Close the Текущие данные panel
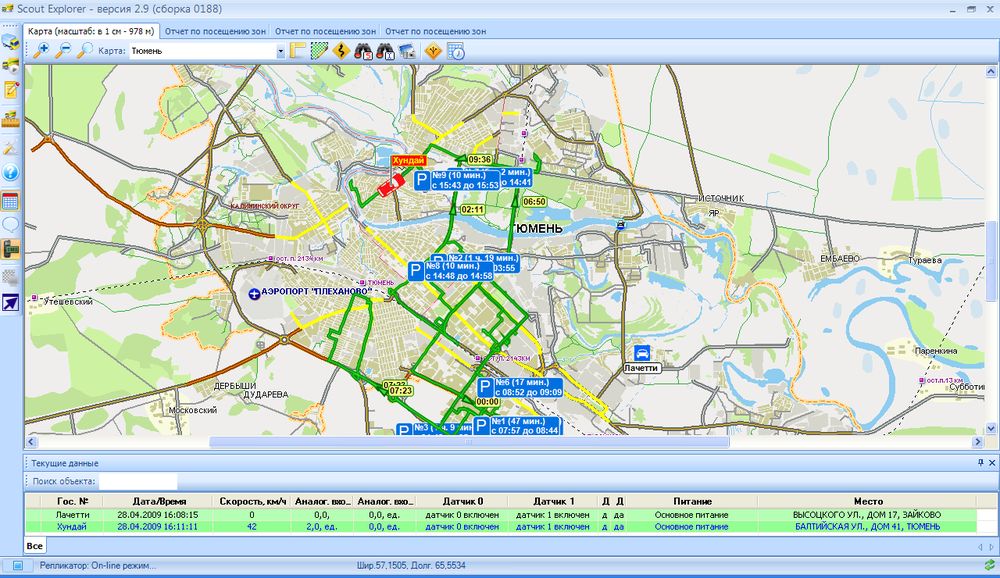The width and height of the screenshot is (1000, 578). click(992, 463)
